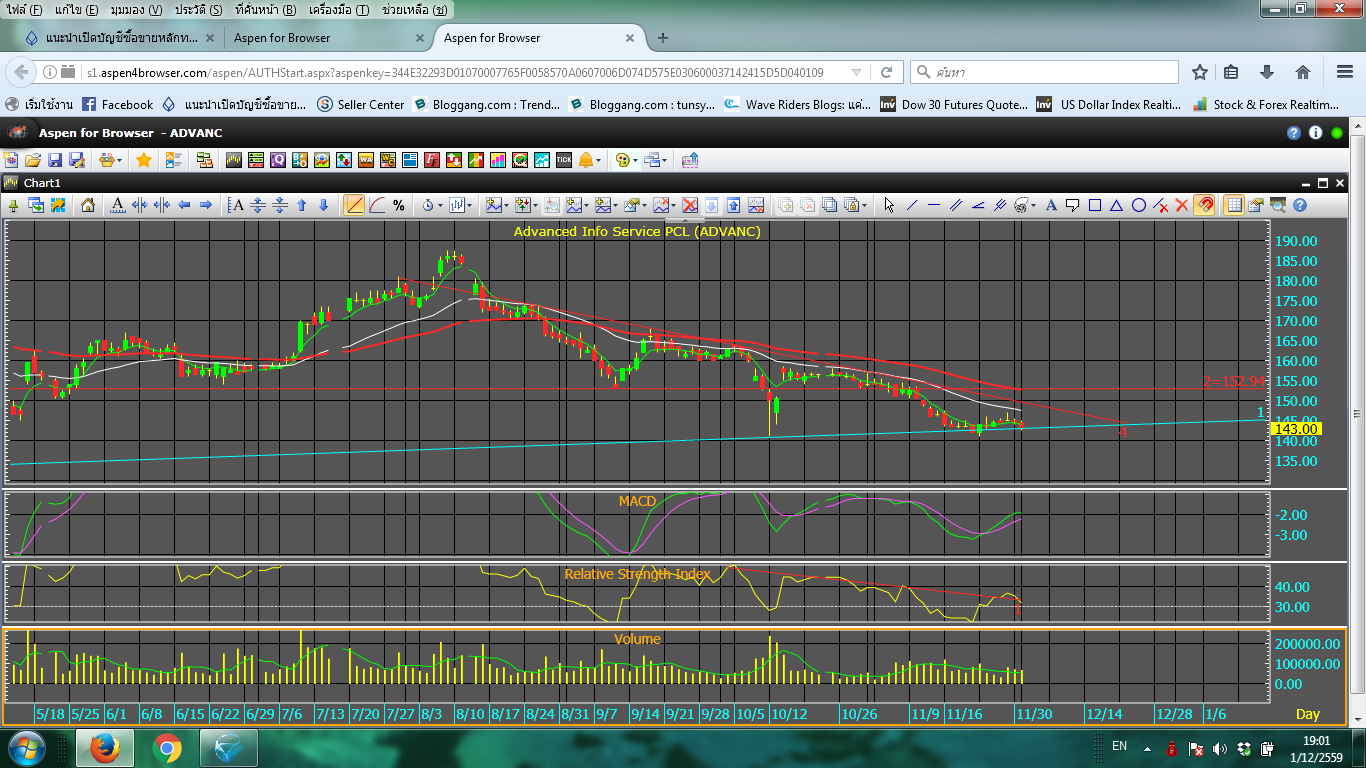The width and height of the screenshot is (1366, 768).
Task: Toggle the magnet snap button
Action: [x=1204, y=205]
